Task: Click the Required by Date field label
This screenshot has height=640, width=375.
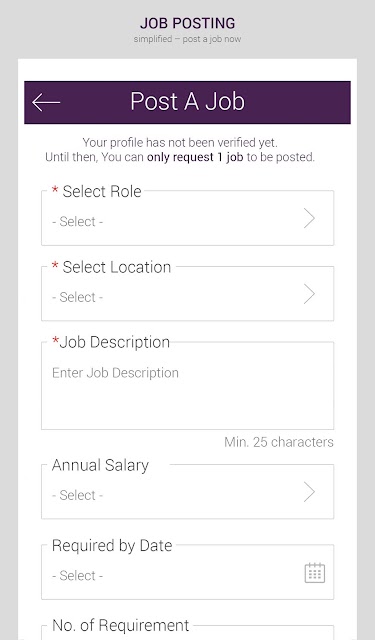Action: coord(112,546)
